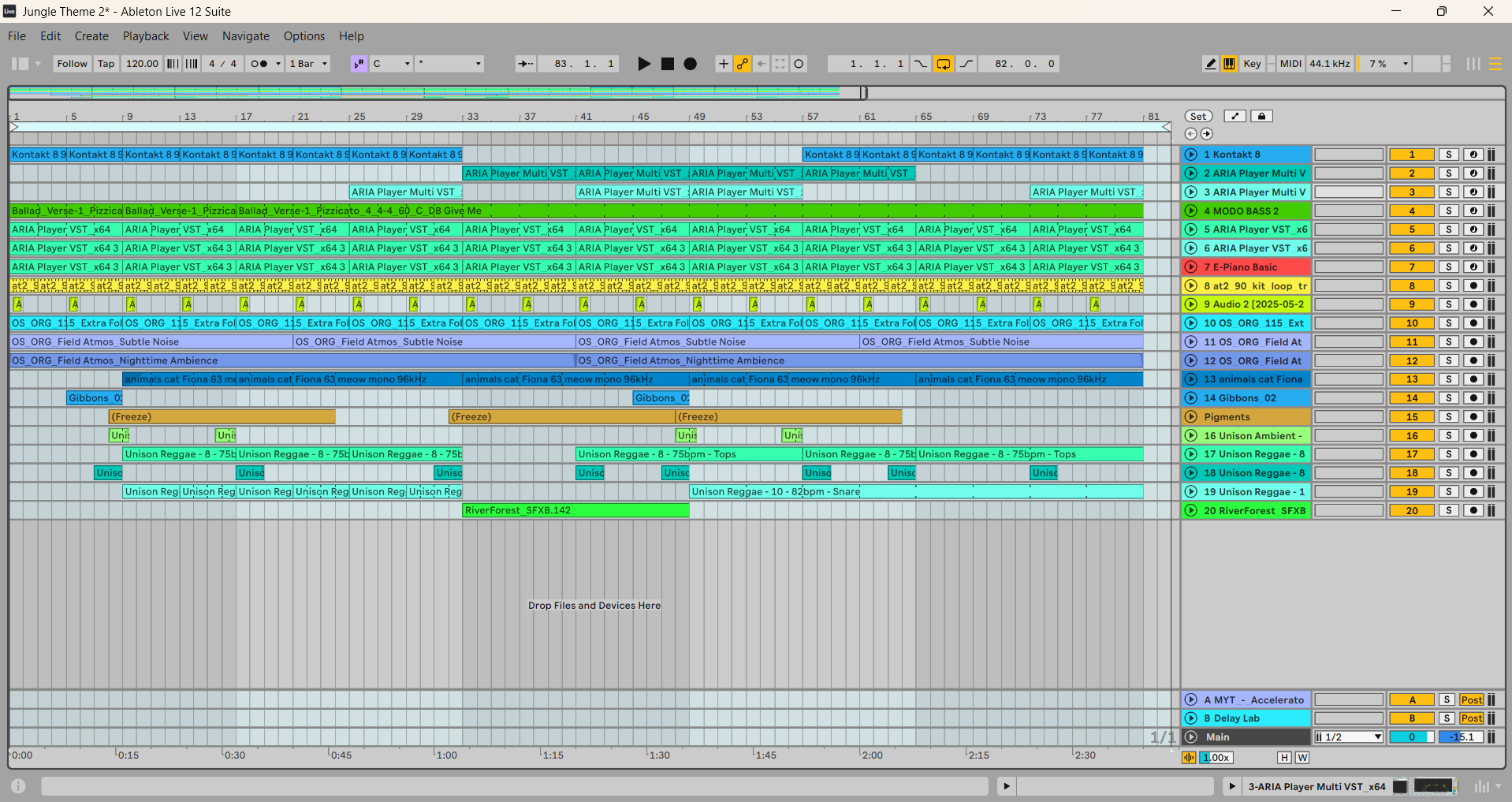Open the metronome settings dropdown

[278, 64]
